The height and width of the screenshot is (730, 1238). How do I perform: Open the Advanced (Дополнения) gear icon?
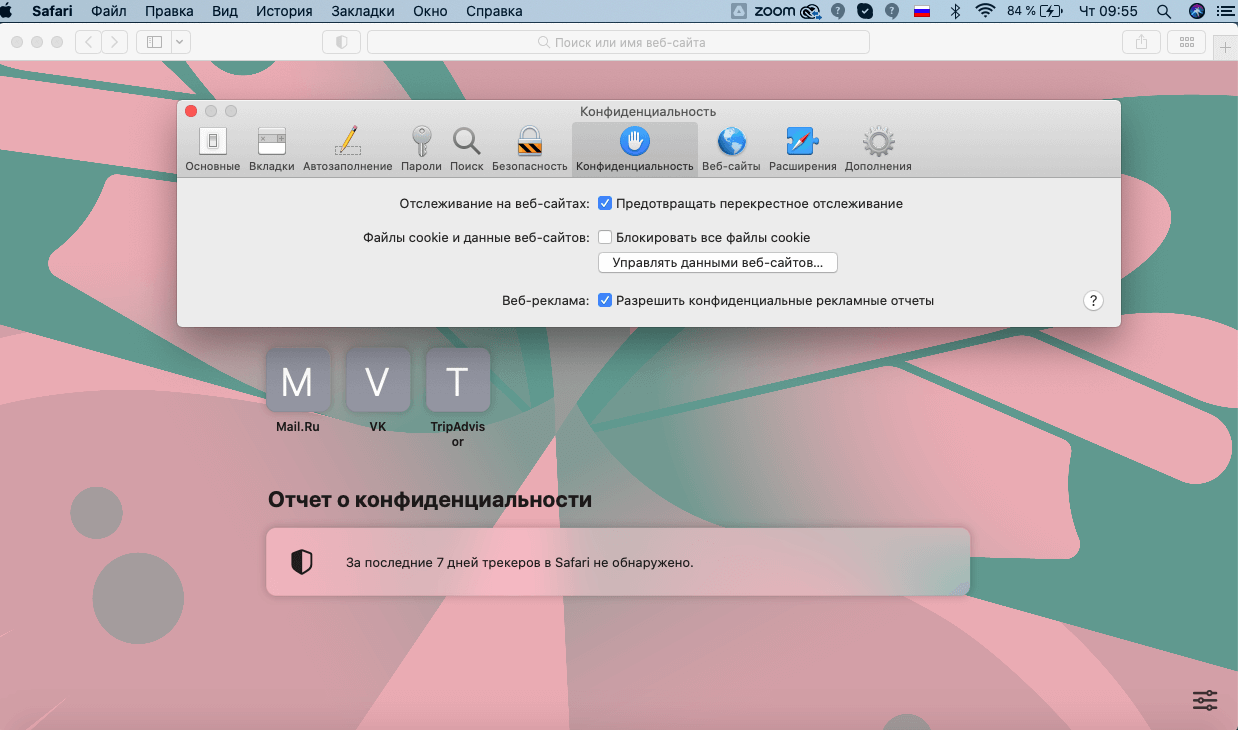click(x=878, y=142)
